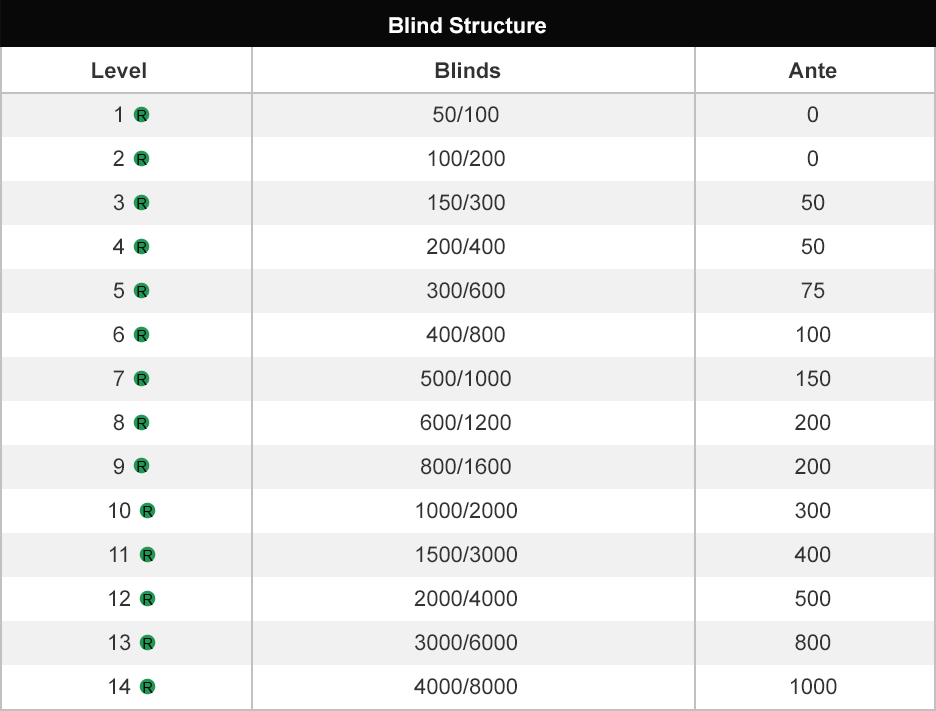Select the ante value 75

(812, 291)
